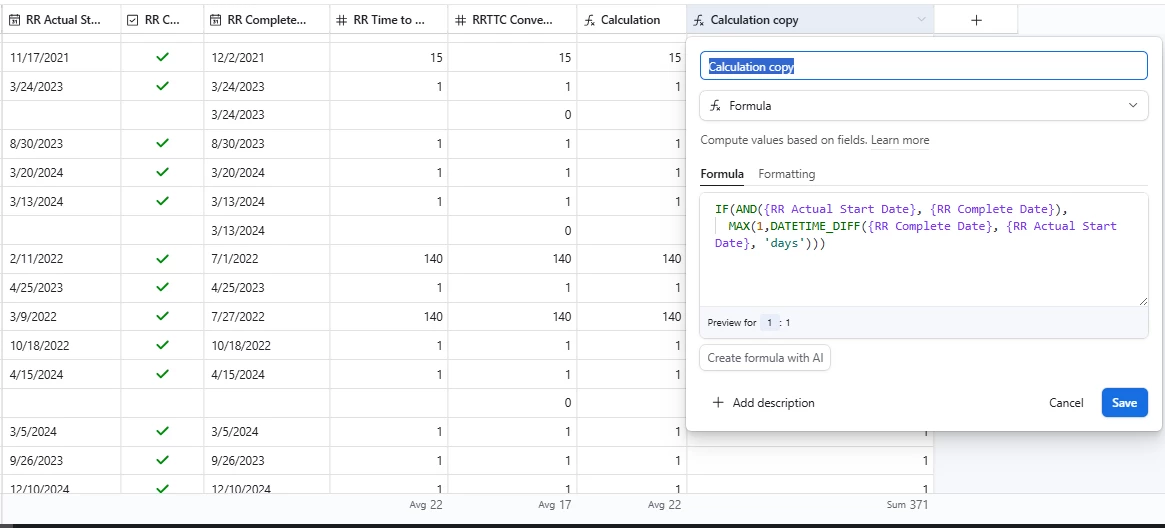
Task: Add a new field with plus icon
Action: [x=976, y=20]
